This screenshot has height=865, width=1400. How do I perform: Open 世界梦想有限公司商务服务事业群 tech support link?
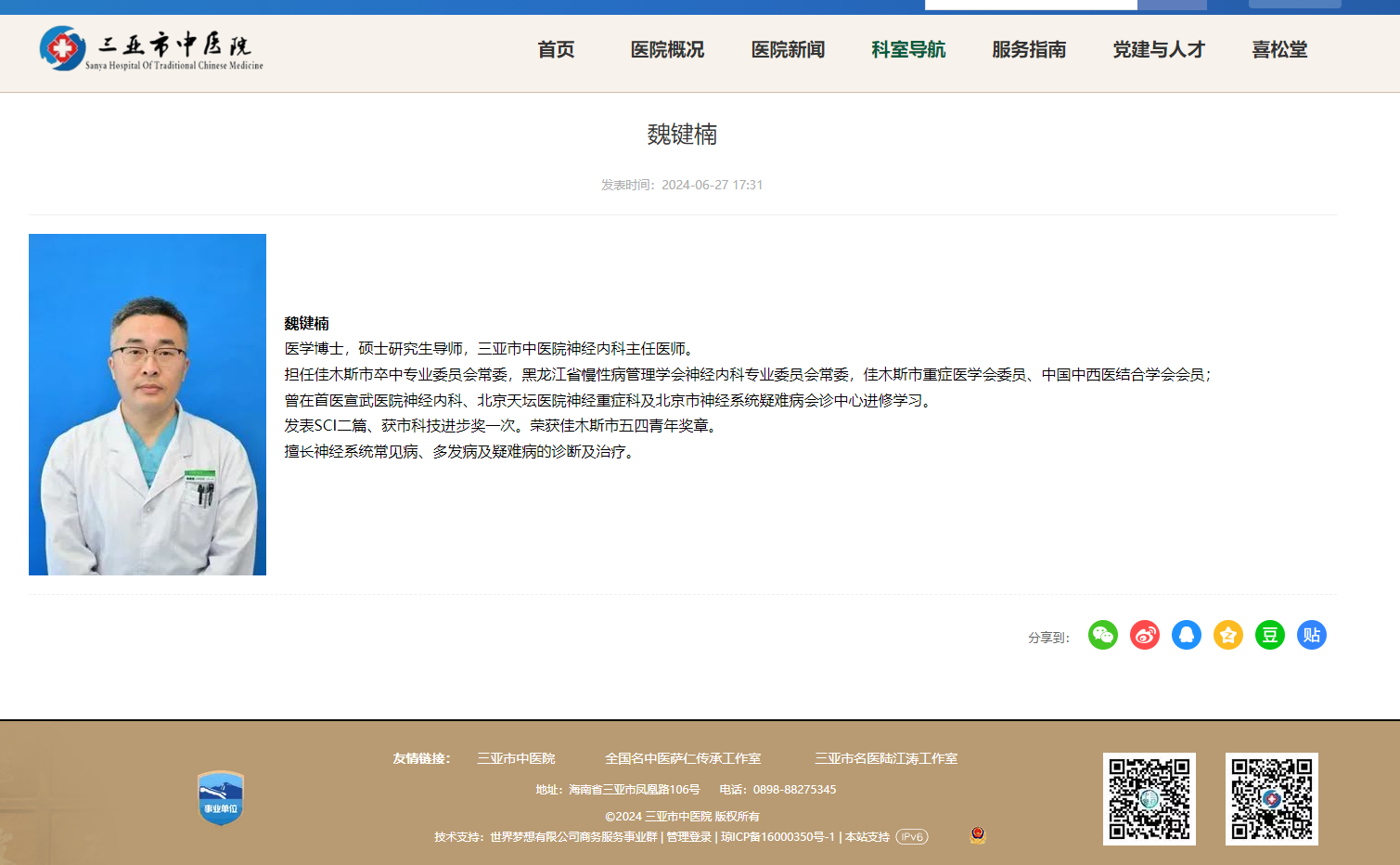(x=573, y=837)
